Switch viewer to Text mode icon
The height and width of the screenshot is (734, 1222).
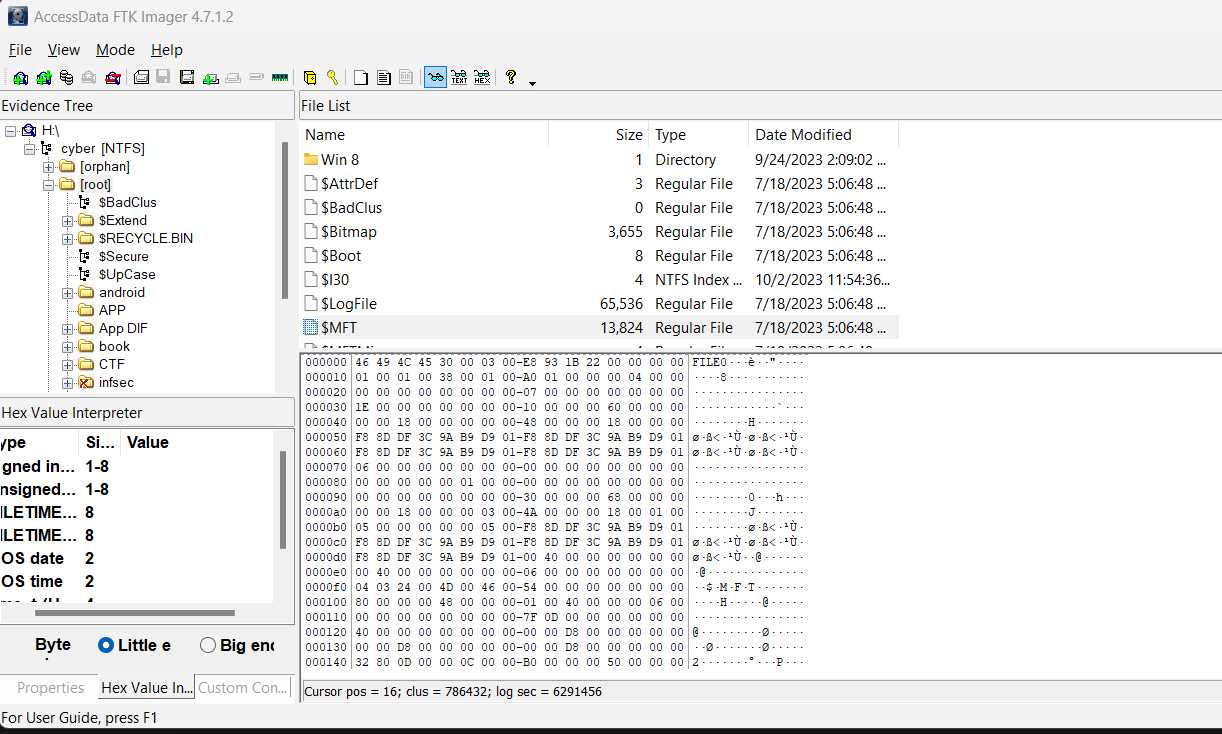(x=459, y=78)
